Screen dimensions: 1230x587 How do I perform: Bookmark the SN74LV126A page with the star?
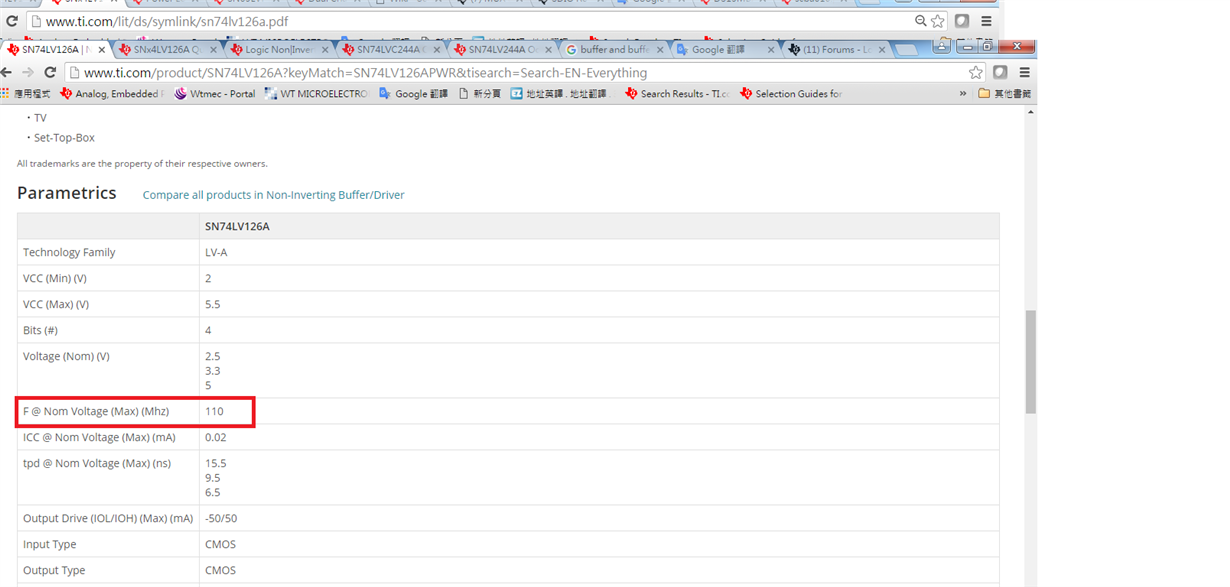(976, 73)
